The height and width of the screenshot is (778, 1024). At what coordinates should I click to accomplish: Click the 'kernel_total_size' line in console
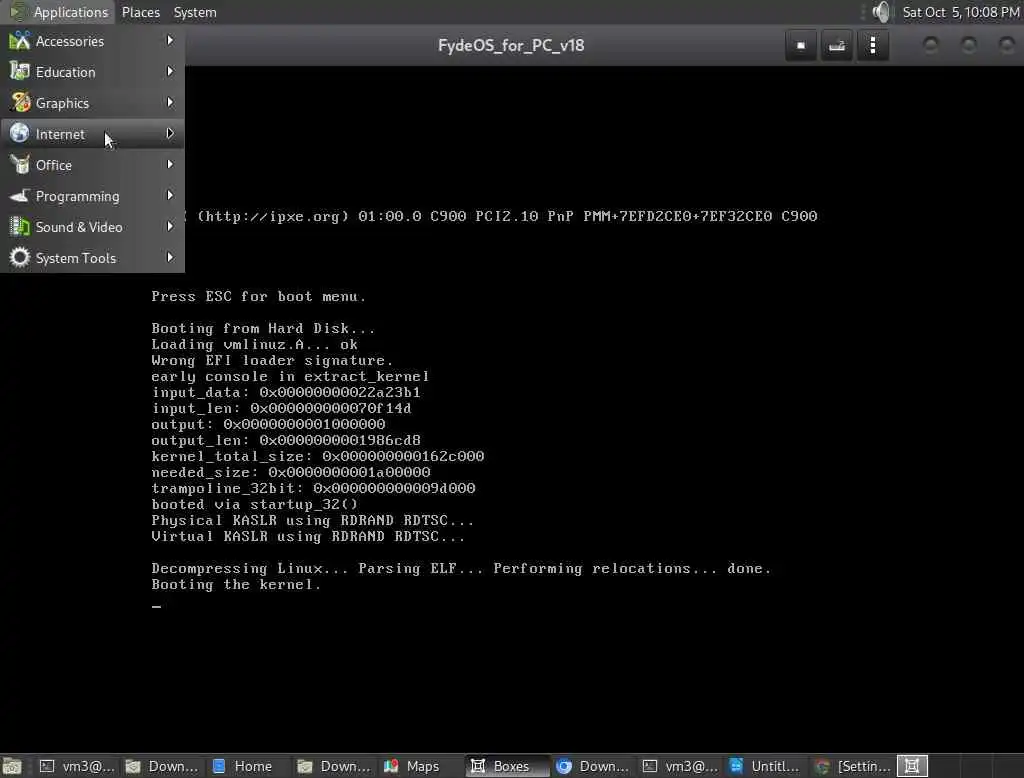click(318, 457)
